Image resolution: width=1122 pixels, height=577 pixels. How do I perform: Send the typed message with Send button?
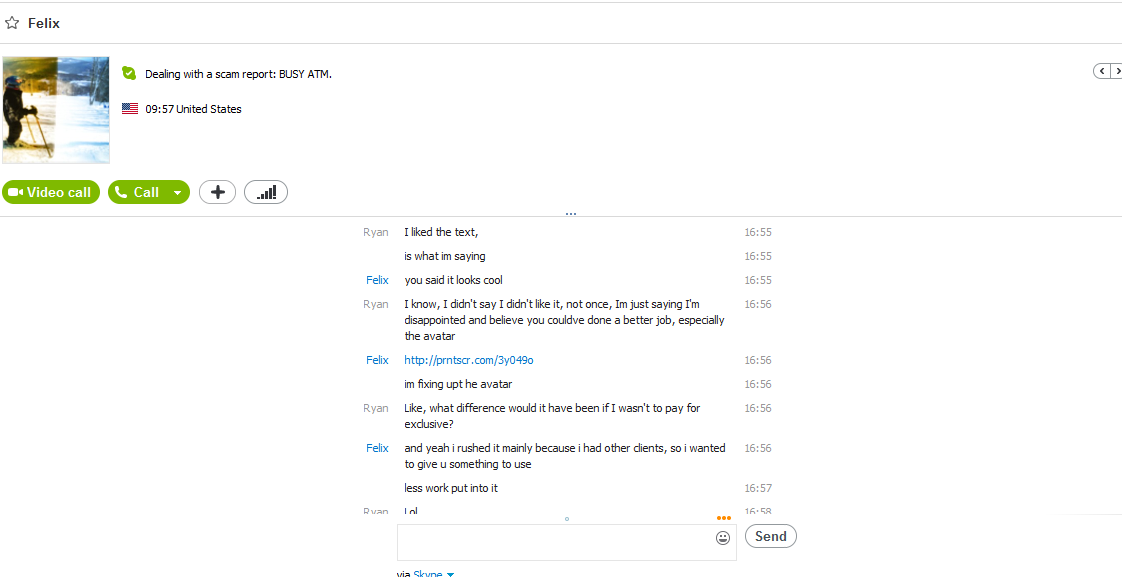[x=771, y=536]
